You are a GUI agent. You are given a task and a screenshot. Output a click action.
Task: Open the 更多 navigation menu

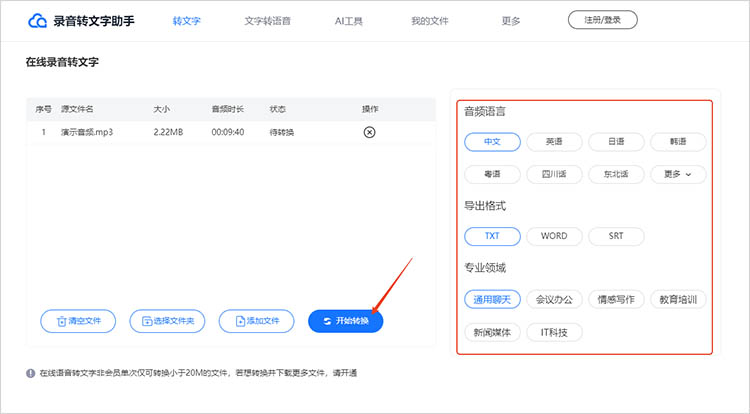pyautogui.click(x=510, y=21)
